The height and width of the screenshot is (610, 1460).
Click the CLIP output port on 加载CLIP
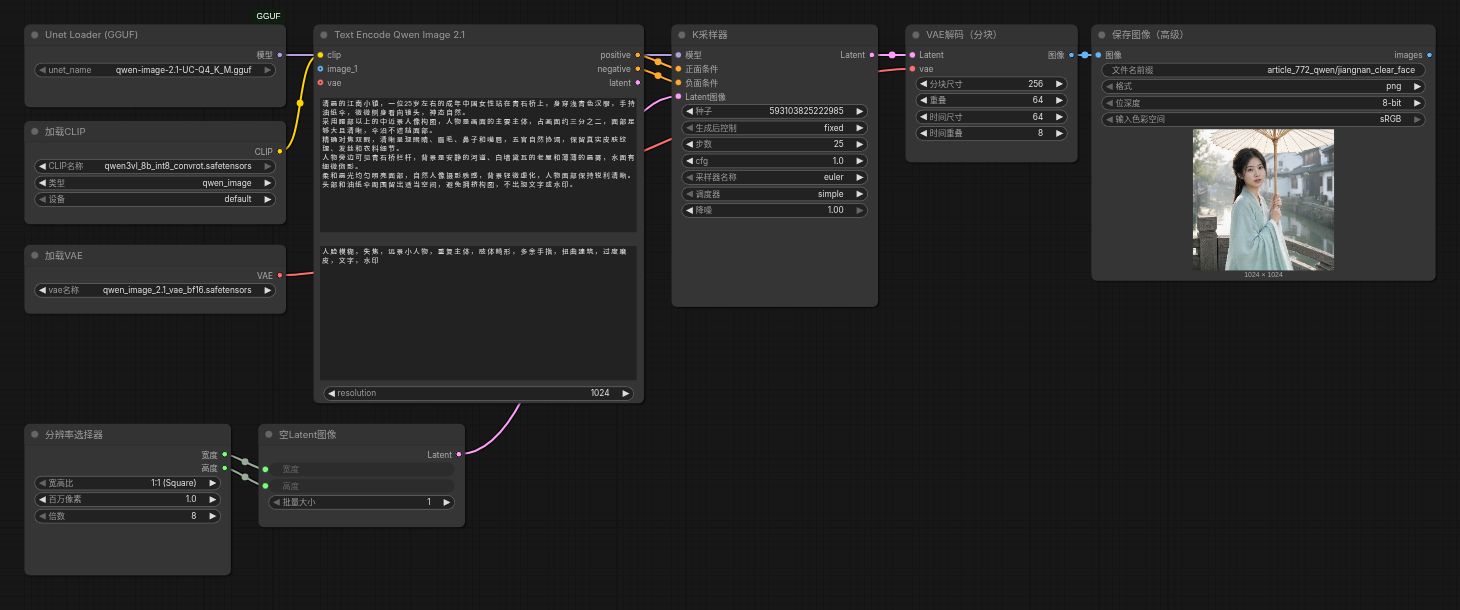[279, 152]
